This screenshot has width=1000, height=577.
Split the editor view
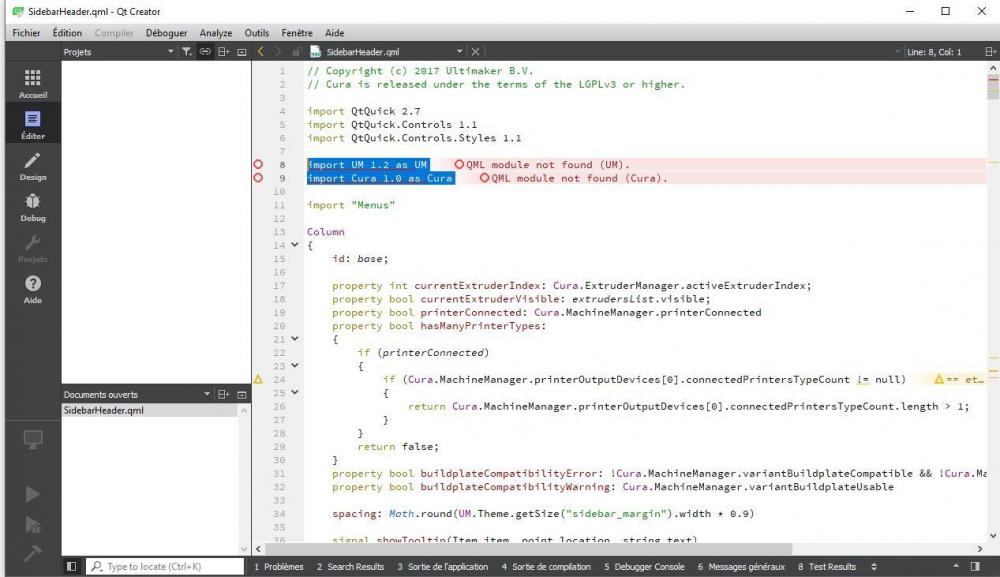pyautogui.click(x=990, y=52)
